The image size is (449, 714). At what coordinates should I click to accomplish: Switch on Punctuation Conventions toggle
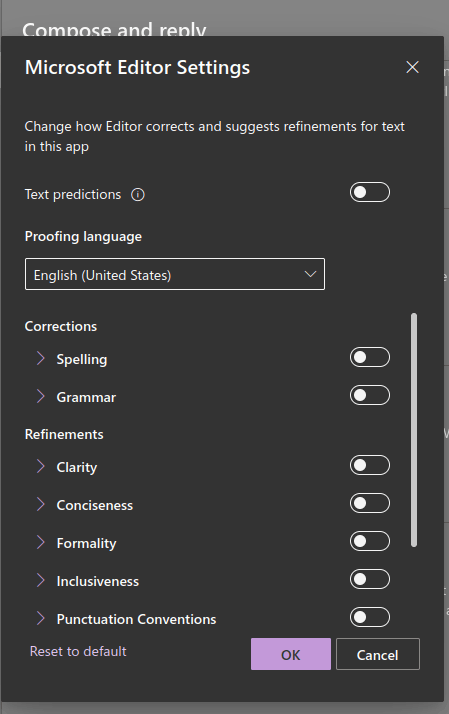(x=370, y=617)
